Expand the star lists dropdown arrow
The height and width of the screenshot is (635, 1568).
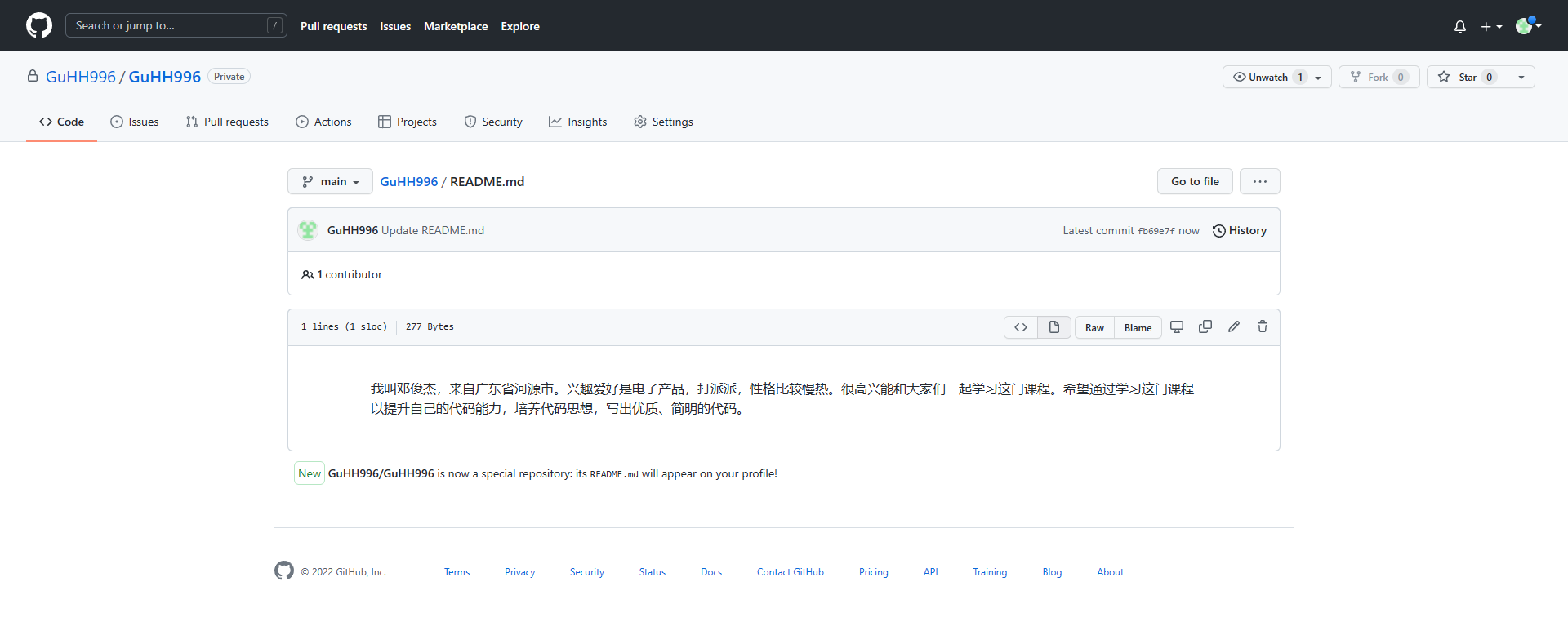pyautogui.click(x=1521, y=77)
